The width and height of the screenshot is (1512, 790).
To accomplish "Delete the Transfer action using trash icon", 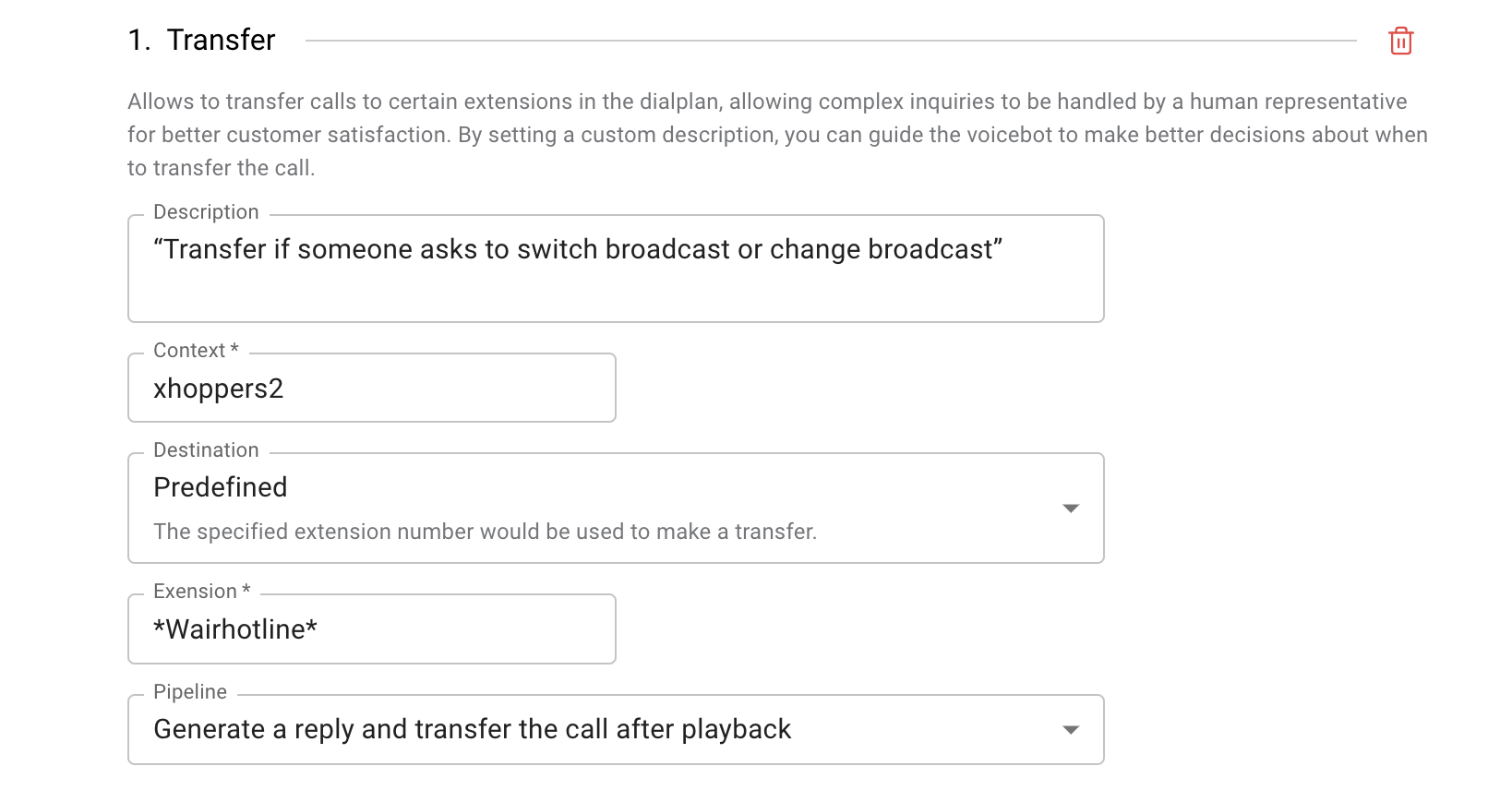I will pos(1400,41).
